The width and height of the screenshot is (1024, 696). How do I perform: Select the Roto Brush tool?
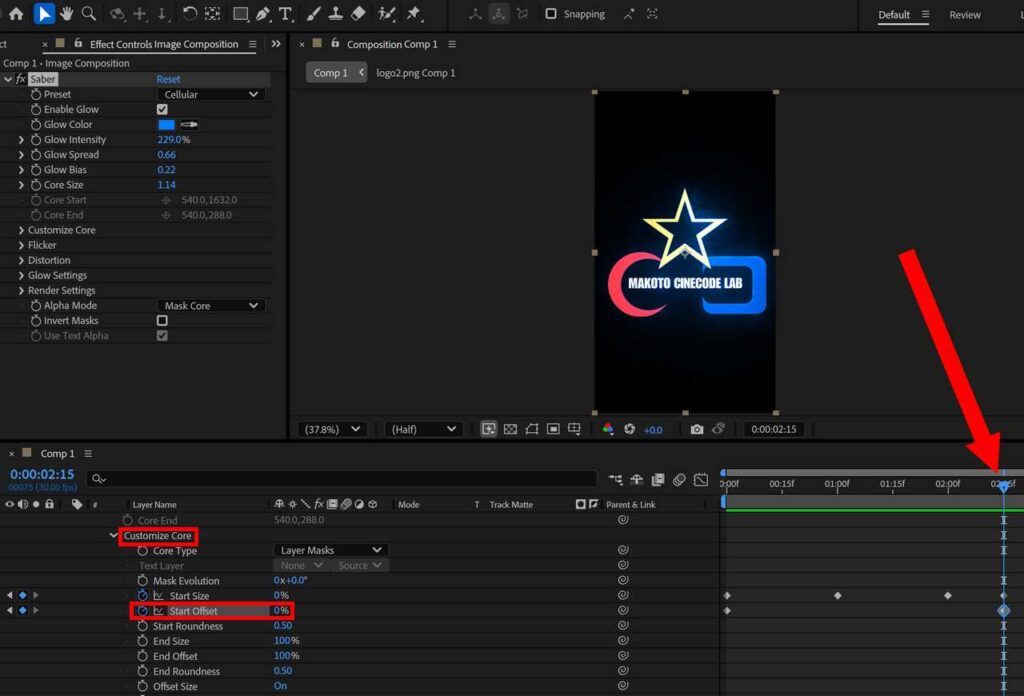[387, 14]
